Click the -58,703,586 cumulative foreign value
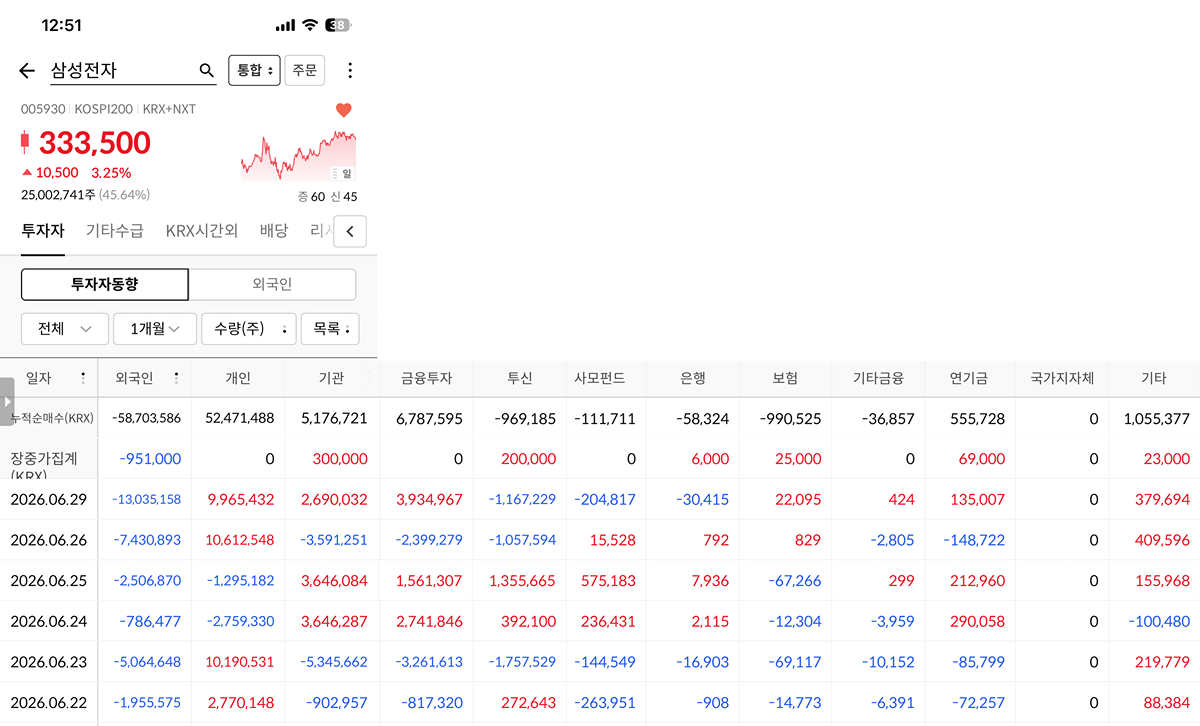 click(x=146, y=418)
